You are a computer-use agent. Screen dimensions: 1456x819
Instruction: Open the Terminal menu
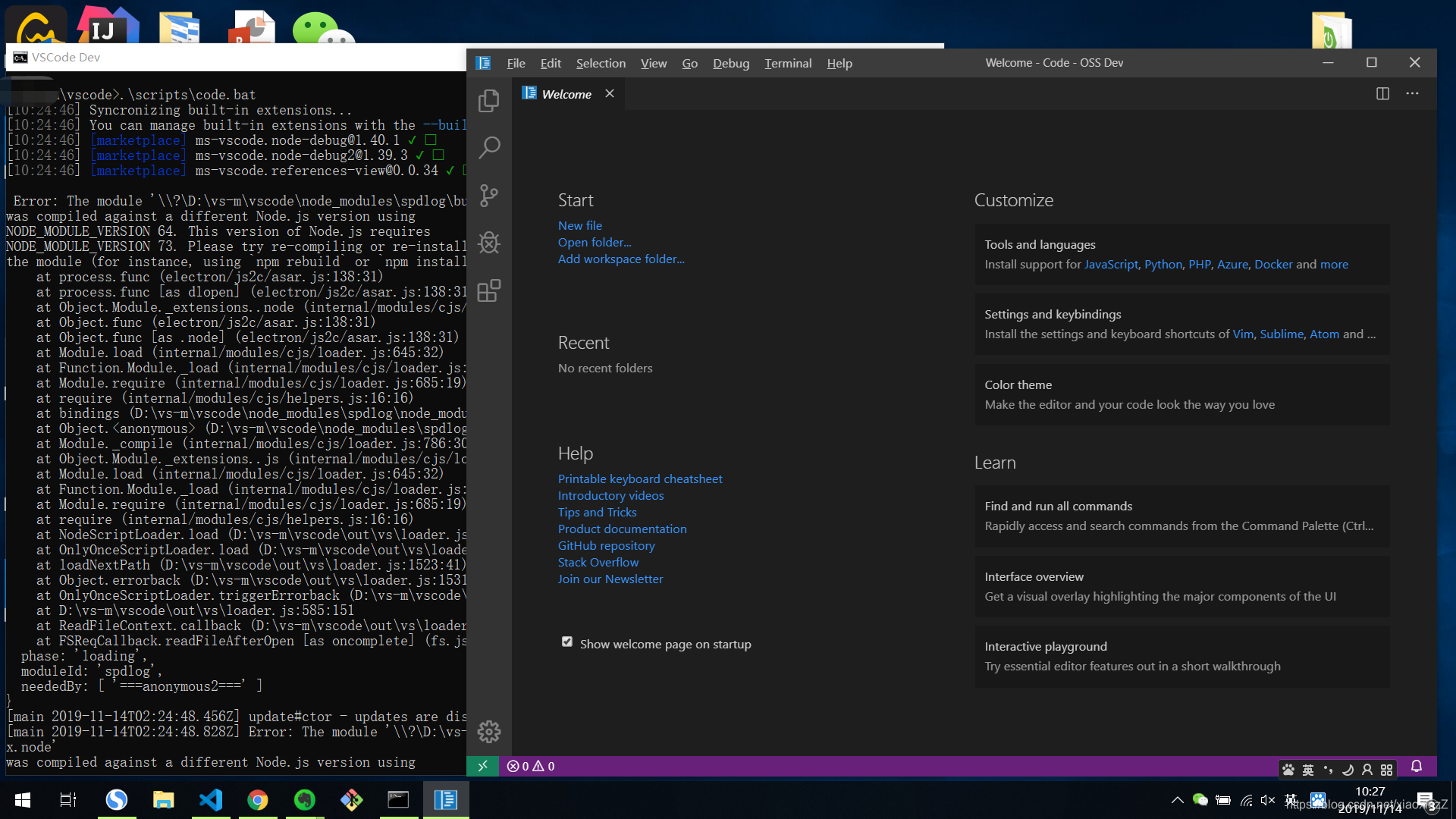[x=787, y=63]
